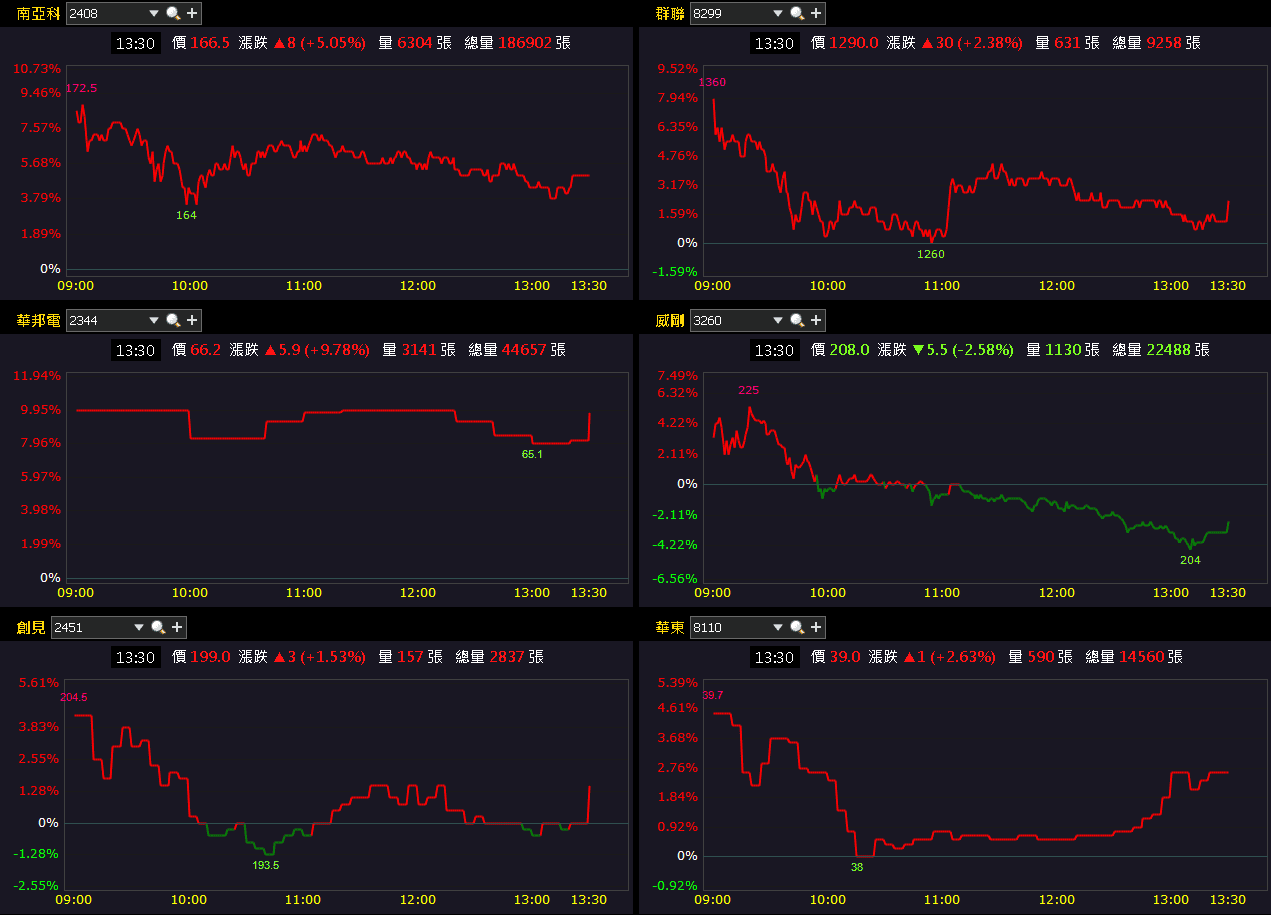
Task: Click the 創見 stock name label
Action: tap(31, 628)
